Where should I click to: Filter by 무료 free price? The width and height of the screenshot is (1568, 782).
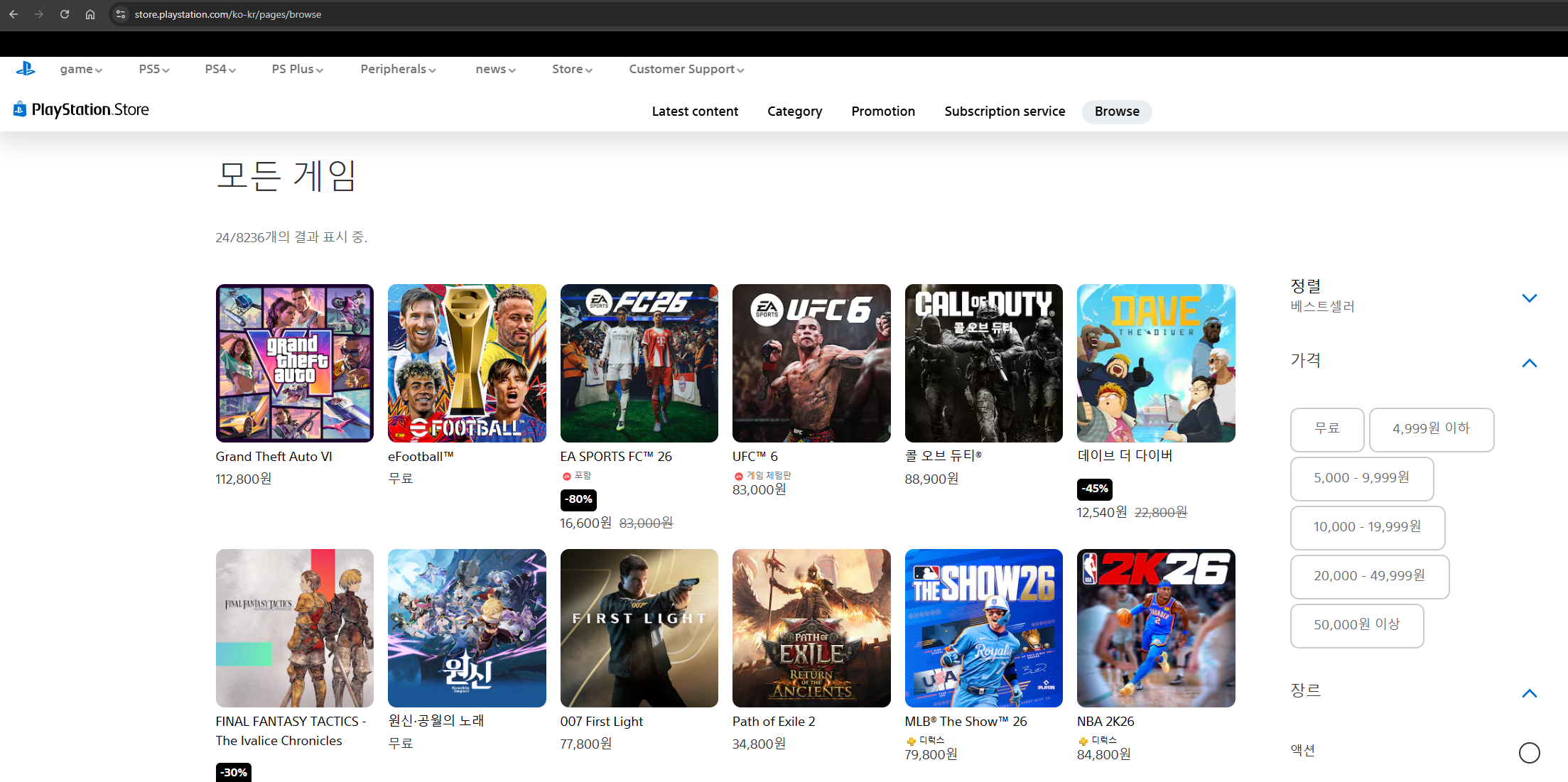tap(1327, 429)
